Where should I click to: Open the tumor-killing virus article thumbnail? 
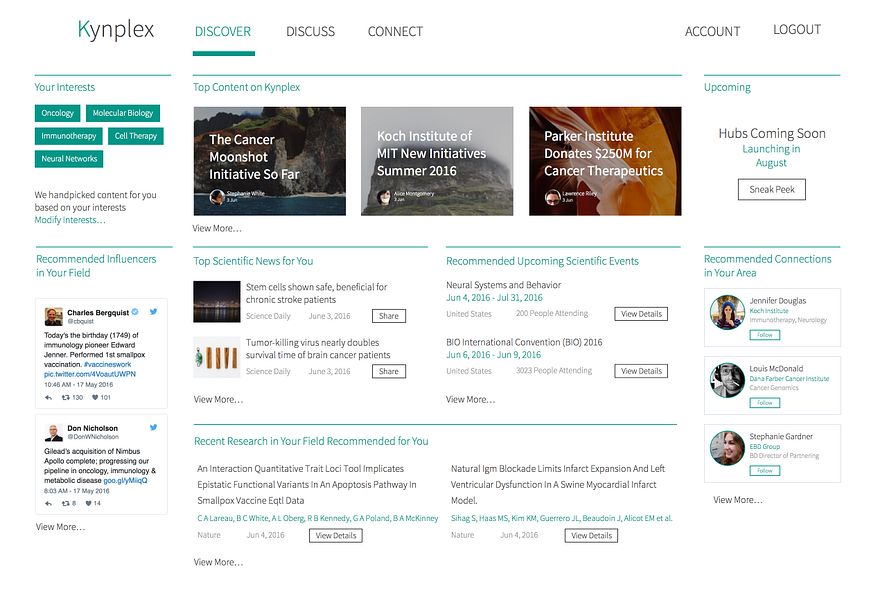(217, 357)
